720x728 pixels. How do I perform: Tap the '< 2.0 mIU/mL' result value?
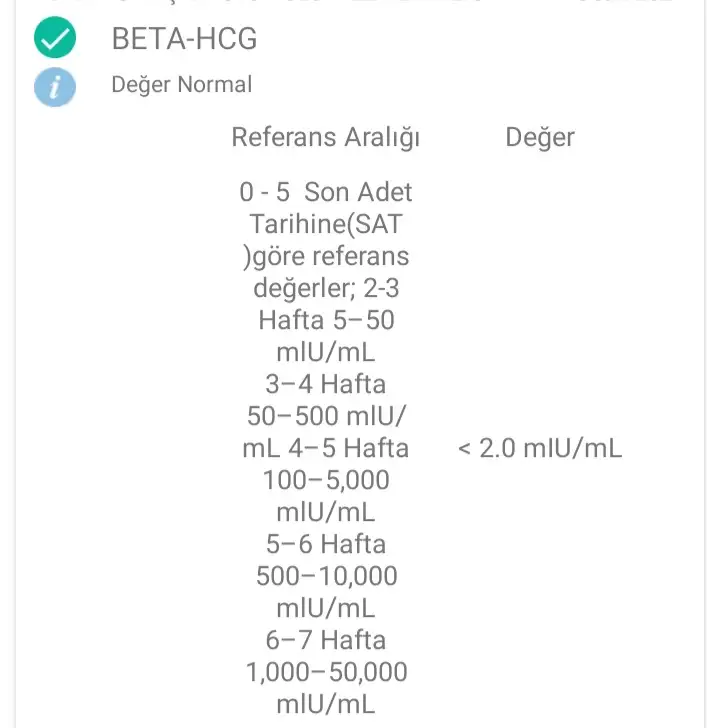pyautogui.click(x=540, y=448)
